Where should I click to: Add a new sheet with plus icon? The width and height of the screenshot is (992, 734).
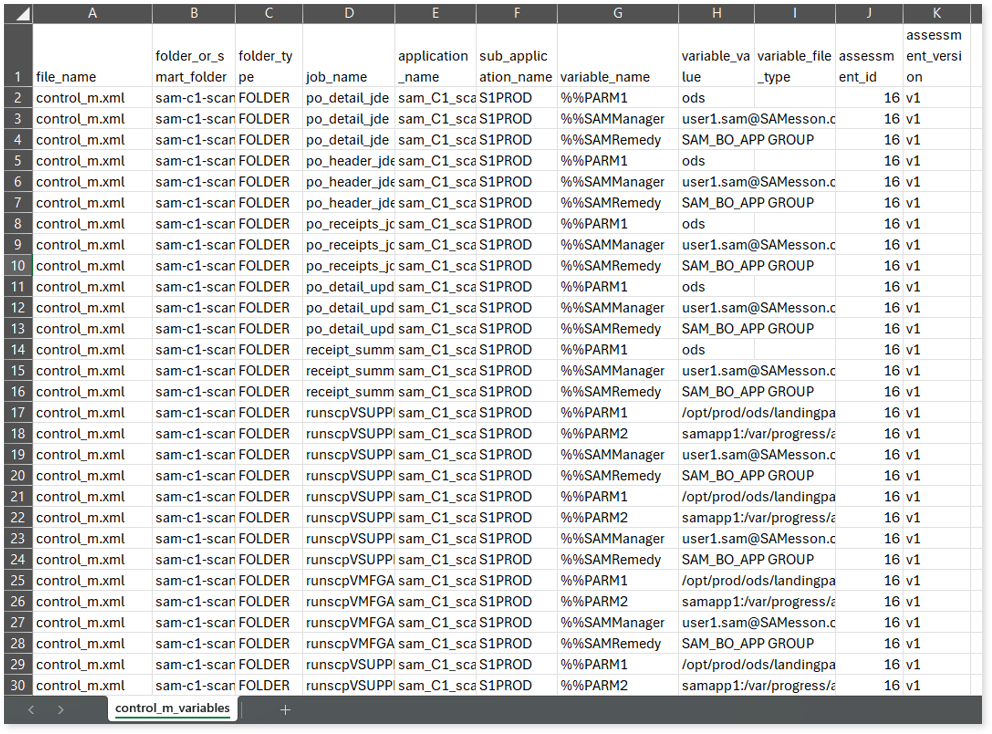tap(285, 710)
